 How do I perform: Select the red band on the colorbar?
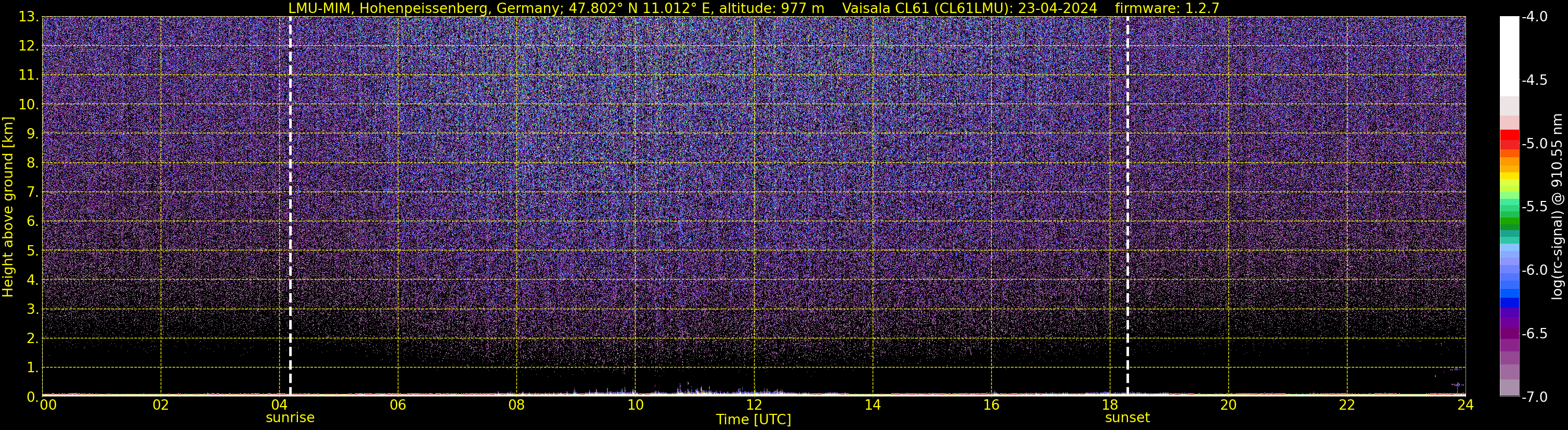tap(1509, 140)
